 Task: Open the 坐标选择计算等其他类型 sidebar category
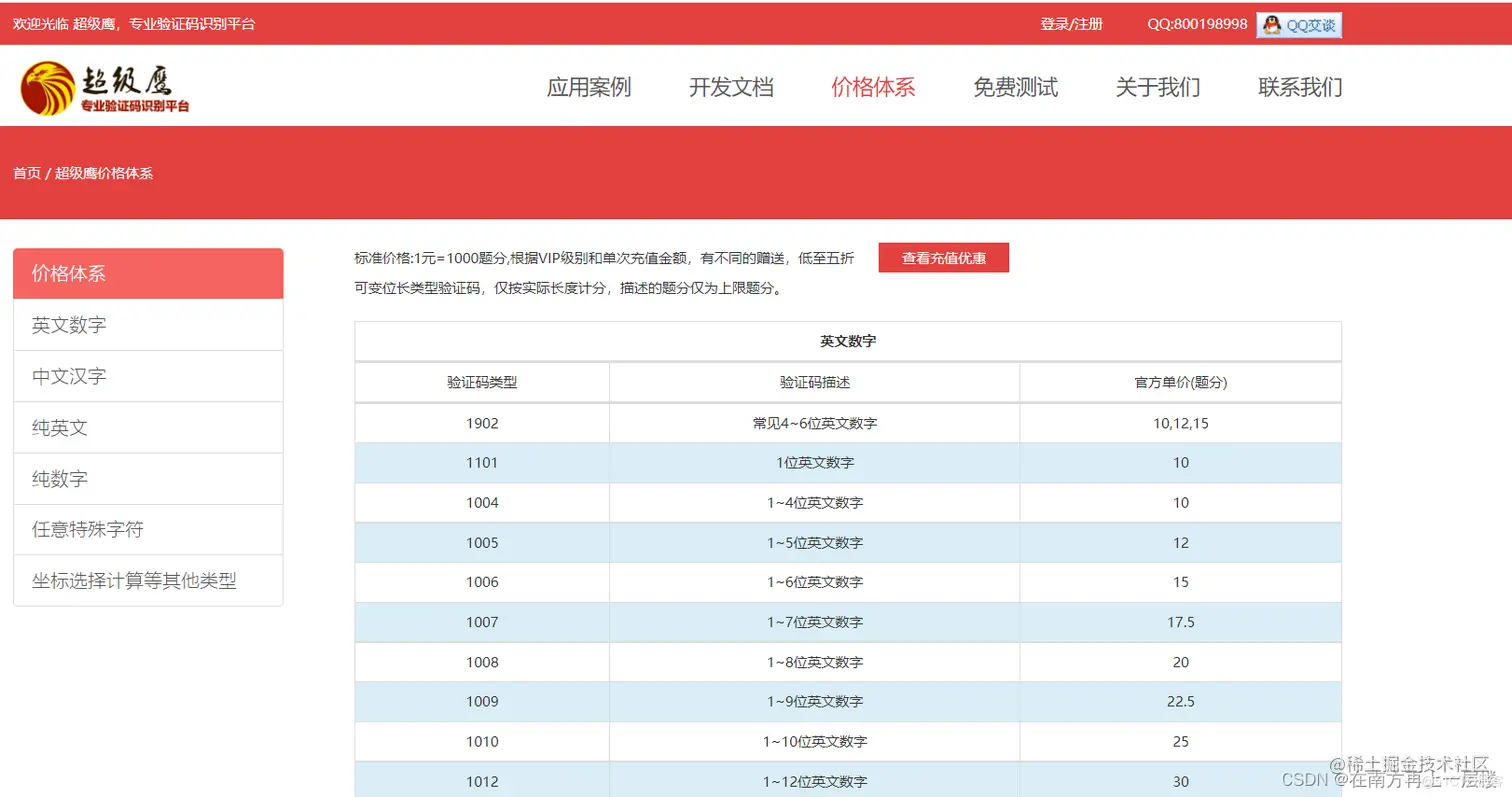[148, 580]
